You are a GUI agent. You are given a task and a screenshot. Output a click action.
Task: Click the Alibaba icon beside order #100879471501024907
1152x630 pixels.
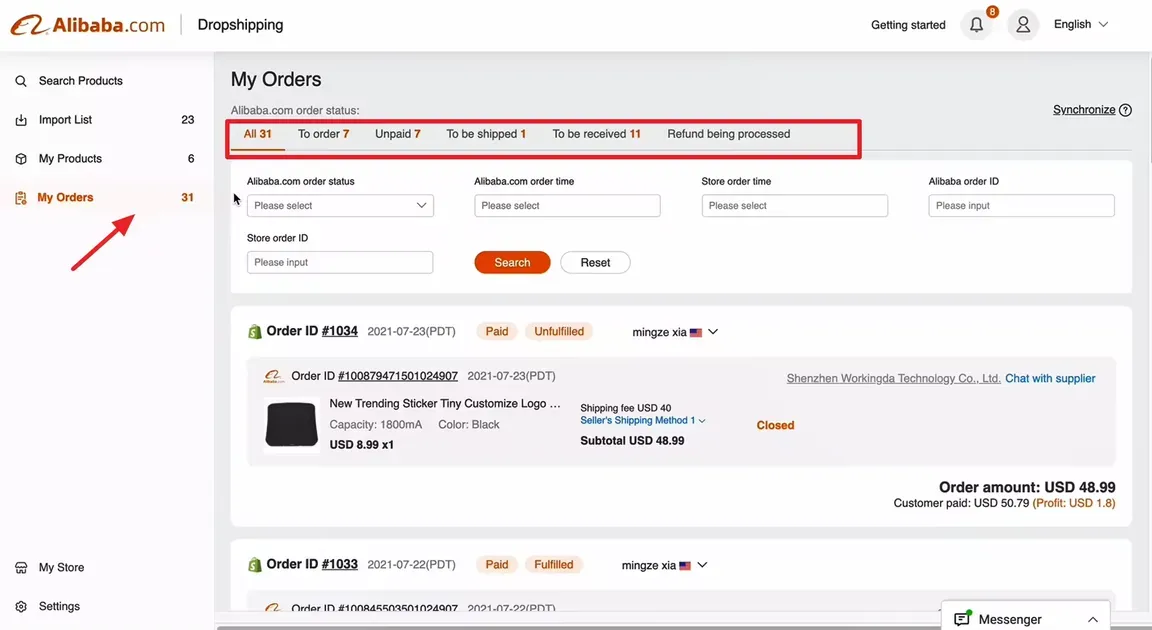[273, 376]
